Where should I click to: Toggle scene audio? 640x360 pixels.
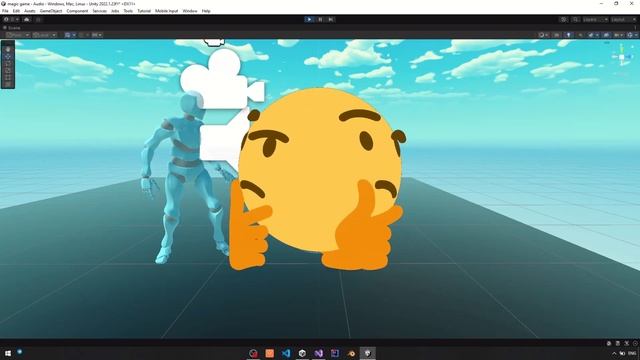(580, 35)
